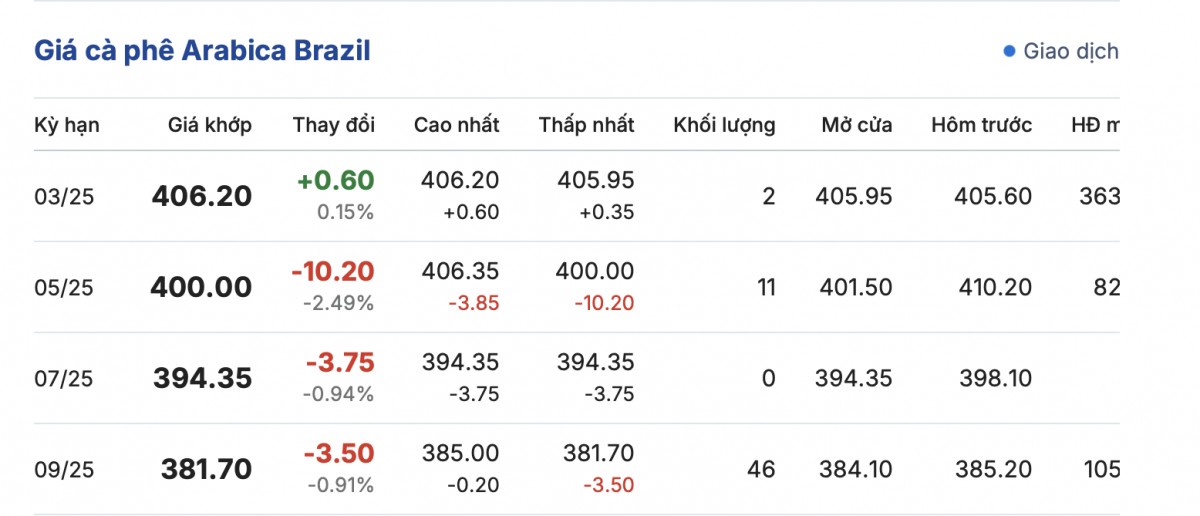Screen dimensions: 1200x516
Task: Click the Giao dịch label
Action: pos(1071,51)
